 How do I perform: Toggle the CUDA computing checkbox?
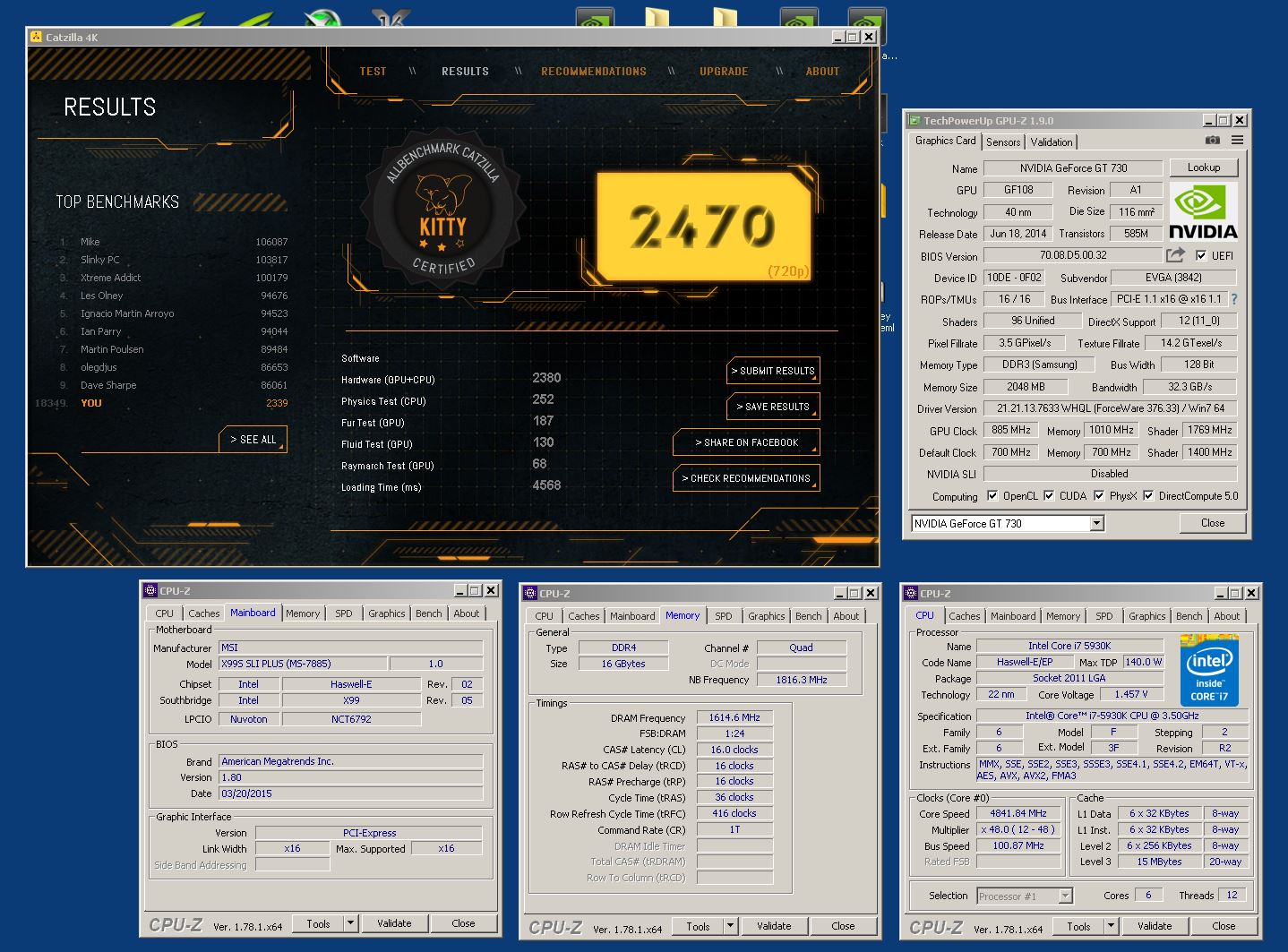click(1049, 495)
